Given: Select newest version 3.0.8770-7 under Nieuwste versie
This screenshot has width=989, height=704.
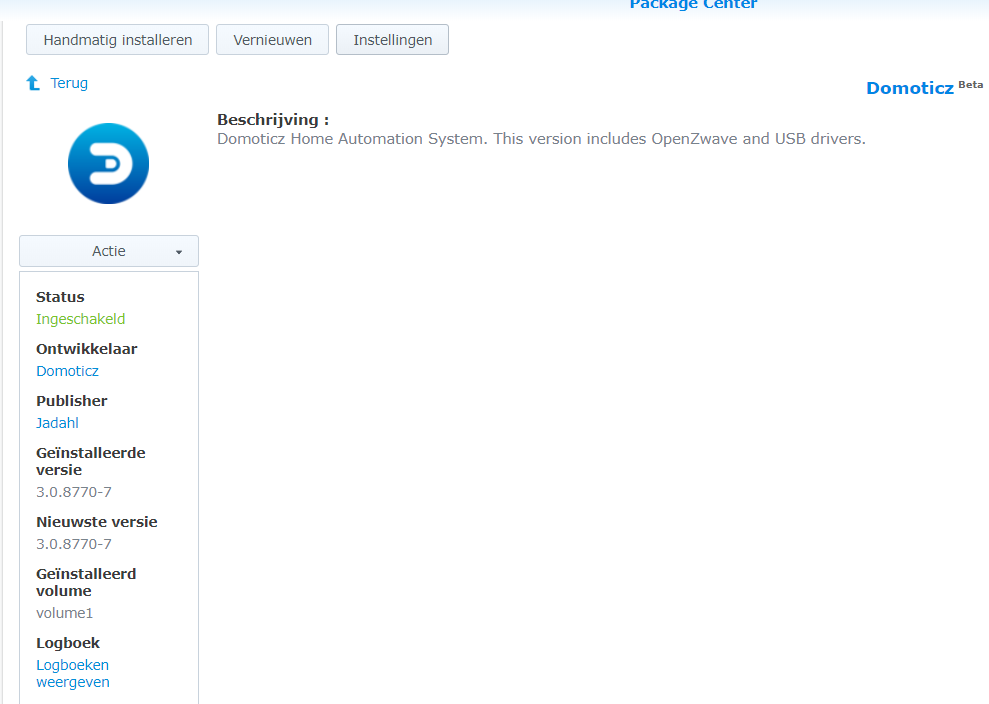Looking at the screenshot, I should coord(74,544).
